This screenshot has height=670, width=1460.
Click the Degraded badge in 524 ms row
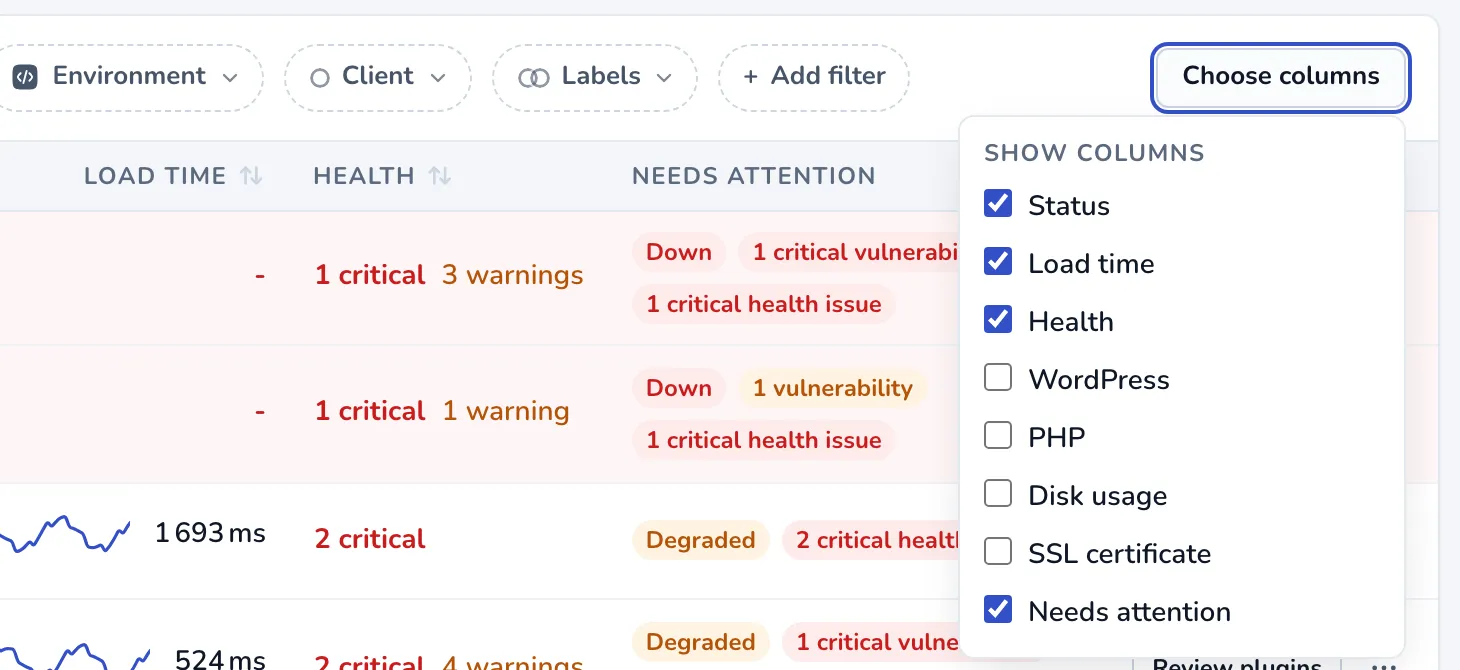[701, 642]
